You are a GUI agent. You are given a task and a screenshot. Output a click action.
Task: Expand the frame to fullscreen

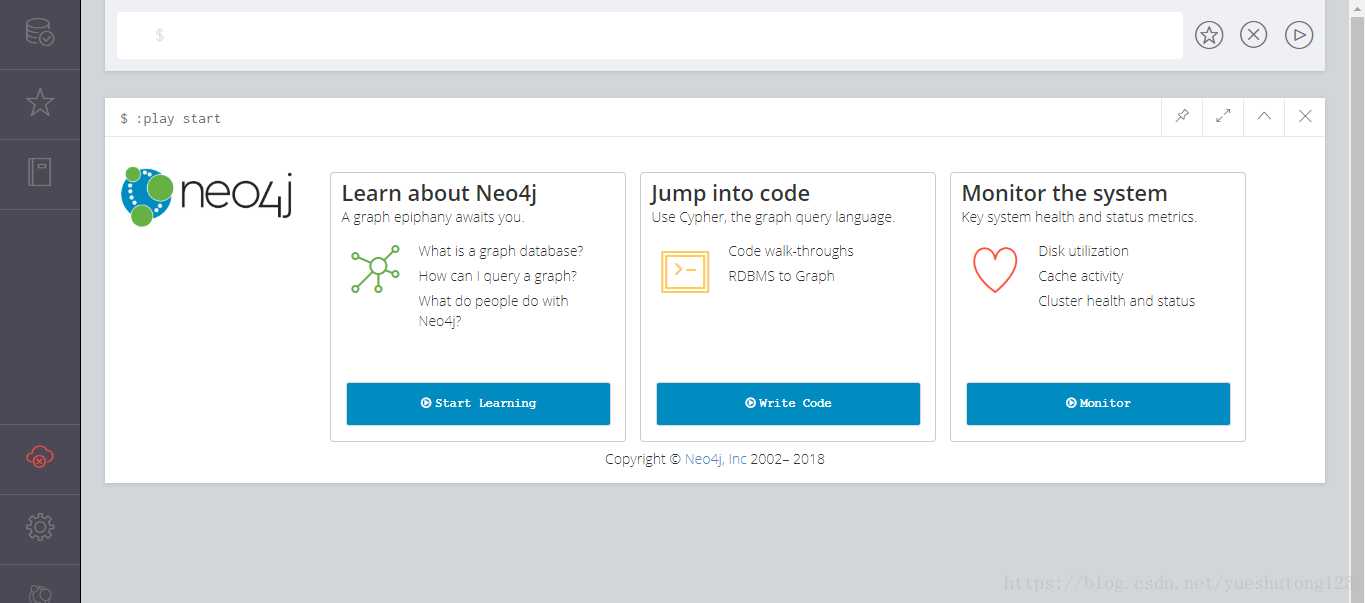pyautogui.click(x=1223, y=117)
